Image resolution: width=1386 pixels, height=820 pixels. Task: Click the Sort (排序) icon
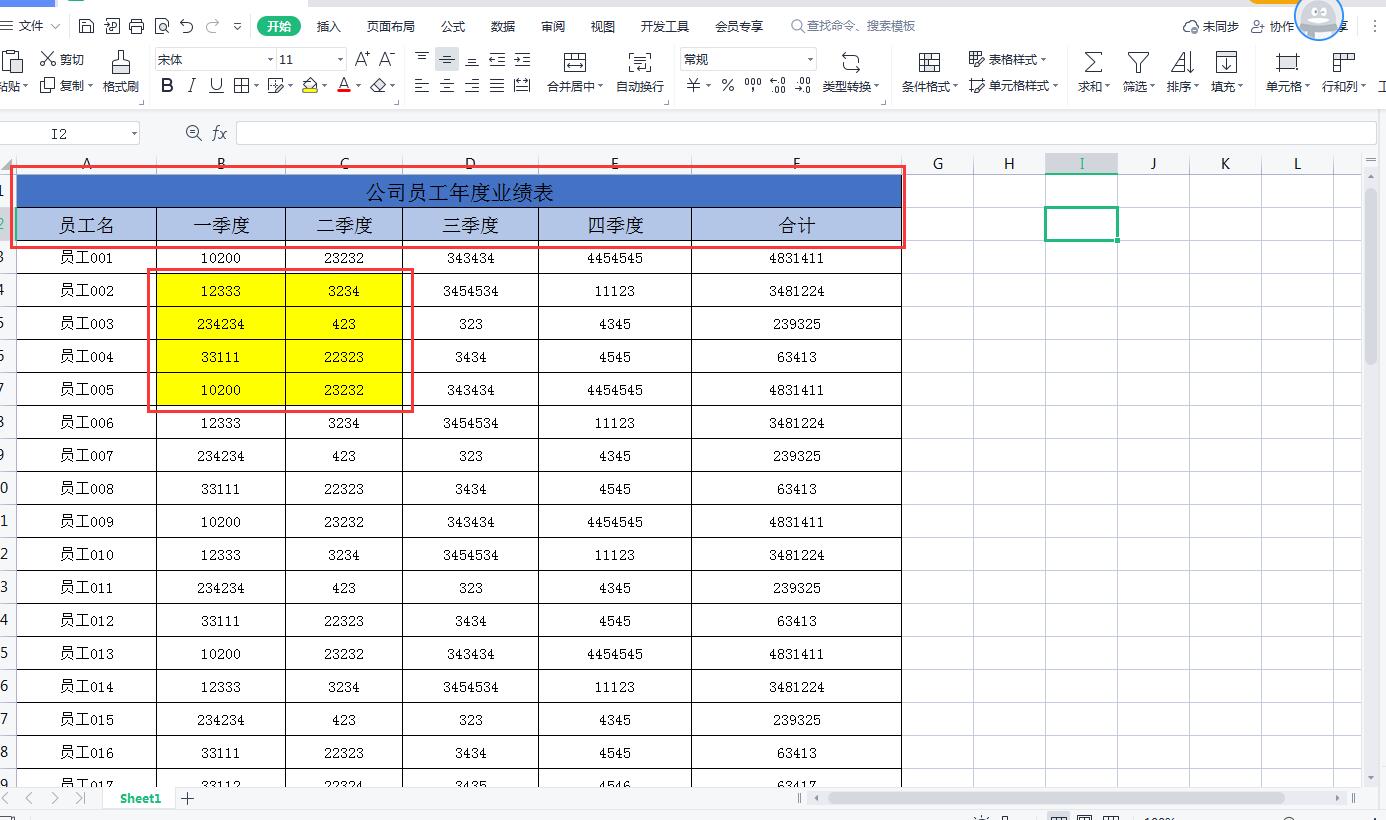click(x=1182, y=63)
